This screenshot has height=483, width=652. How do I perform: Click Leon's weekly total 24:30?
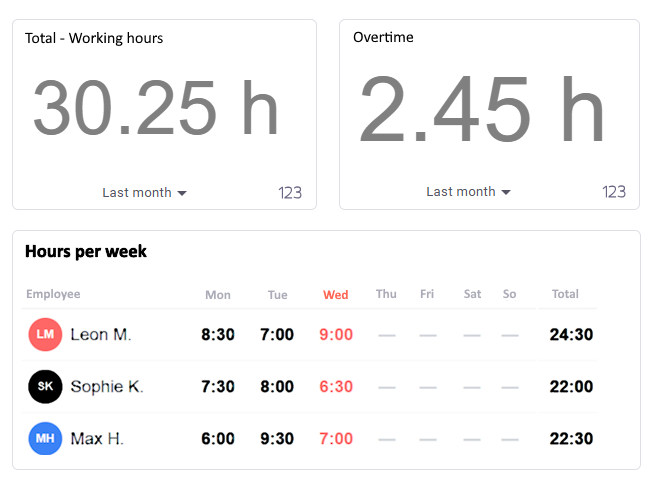click(x=571, y=335)
